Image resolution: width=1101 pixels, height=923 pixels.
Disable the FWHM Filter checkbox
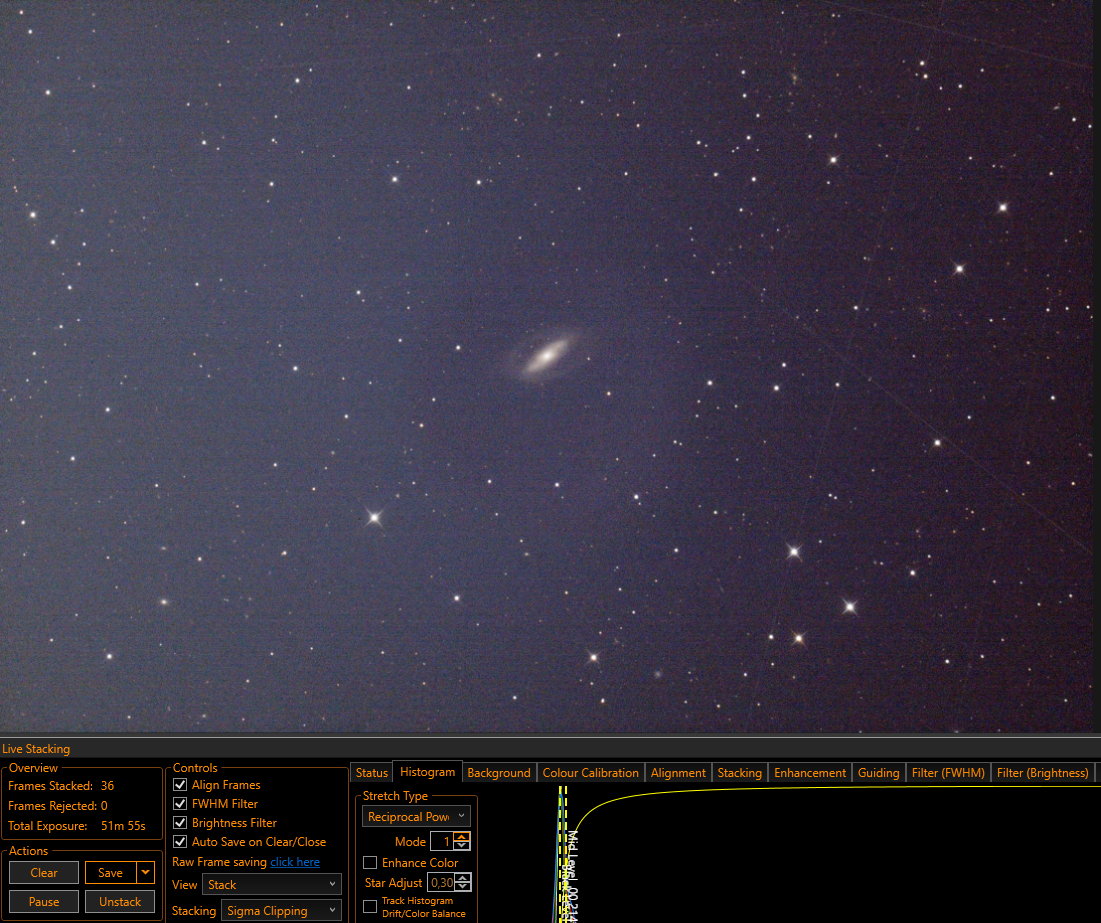click(180, 804)
